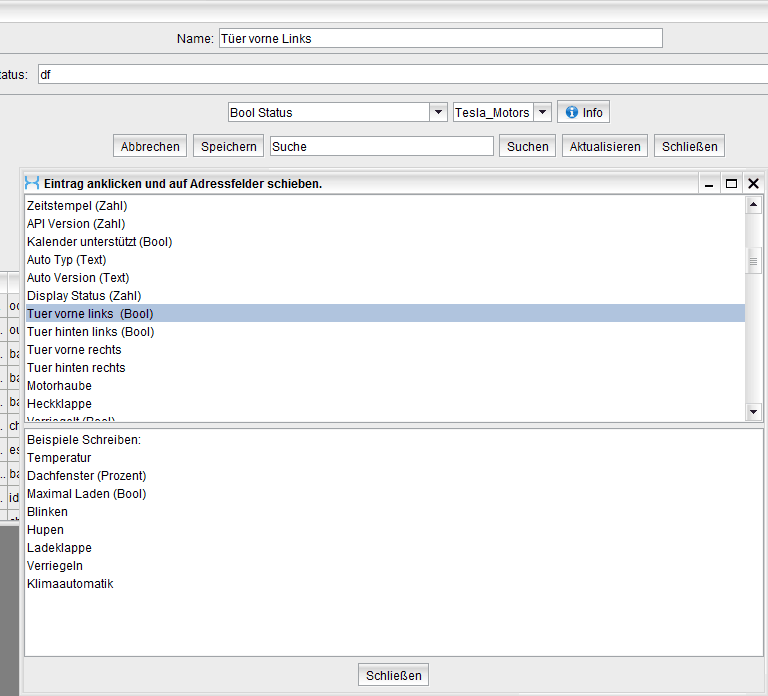This screenshot has height=696, width=768.
Task: Click the Speichern button
Action: [228, 146]
